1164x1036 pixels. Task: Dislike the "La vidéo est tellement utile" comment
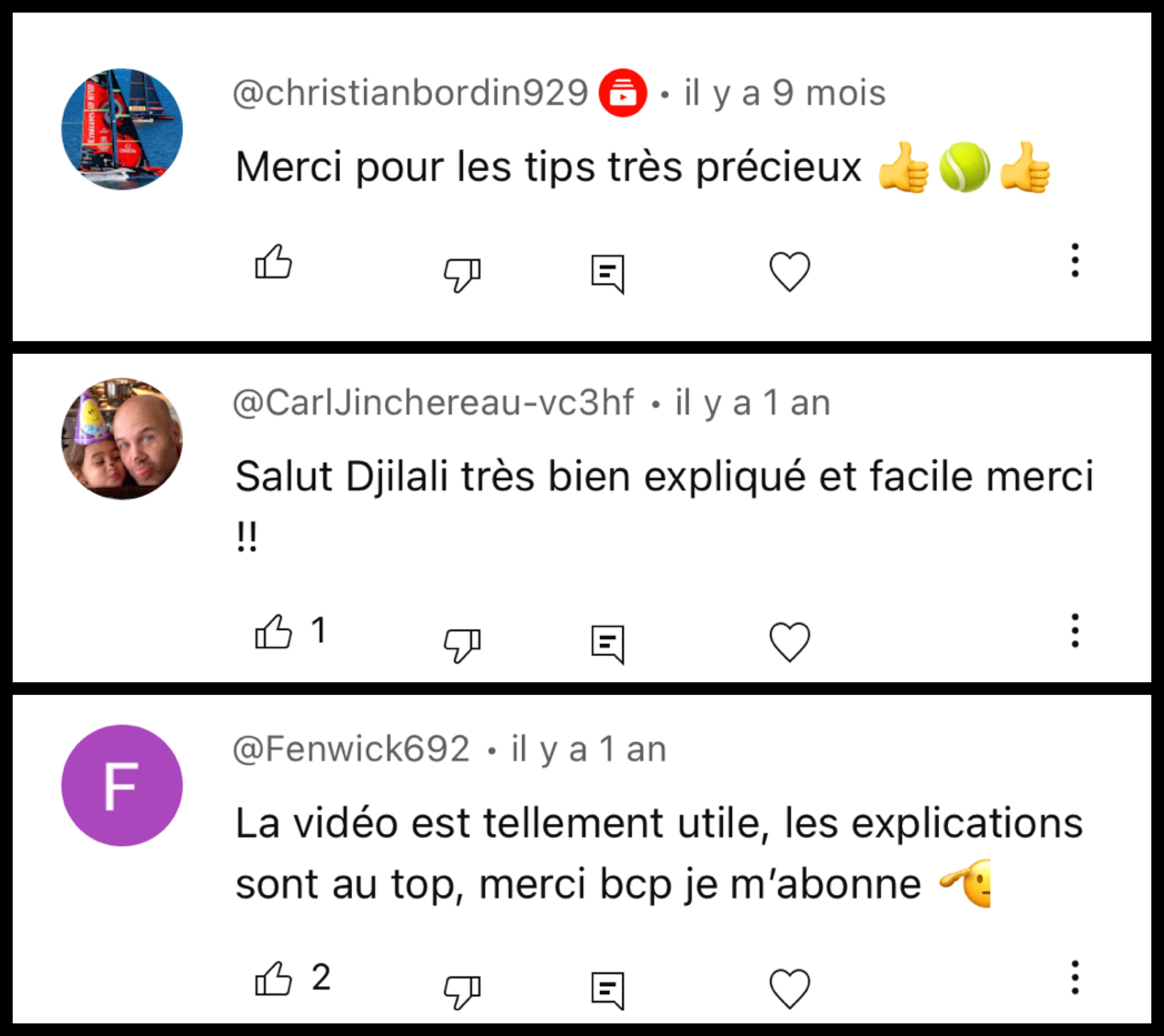[x=462, y=991]
